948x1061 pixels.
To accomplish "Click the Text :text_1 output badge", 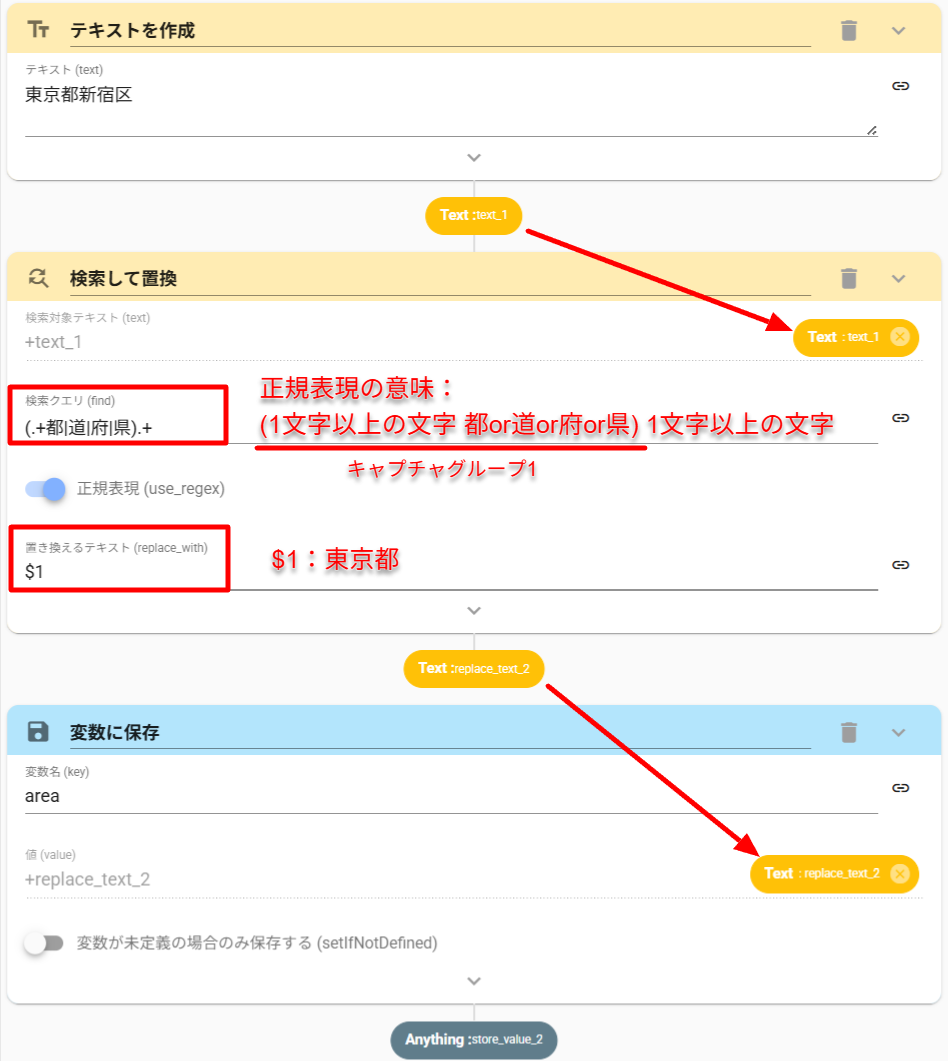I will pos(474,215).
